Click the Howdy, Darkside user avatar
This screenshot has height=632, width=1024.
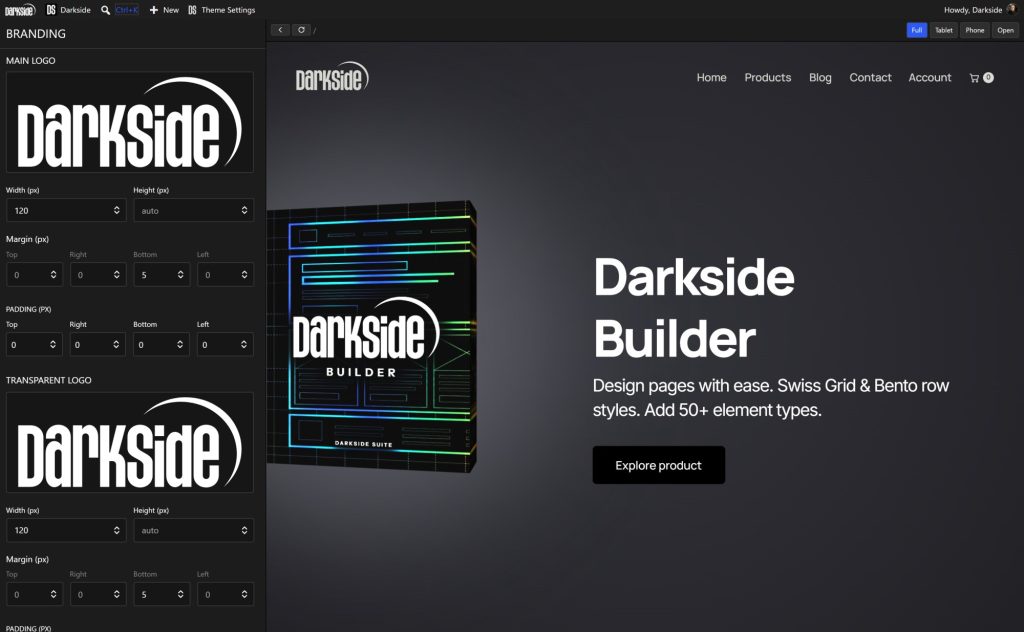pos(1012,9)
